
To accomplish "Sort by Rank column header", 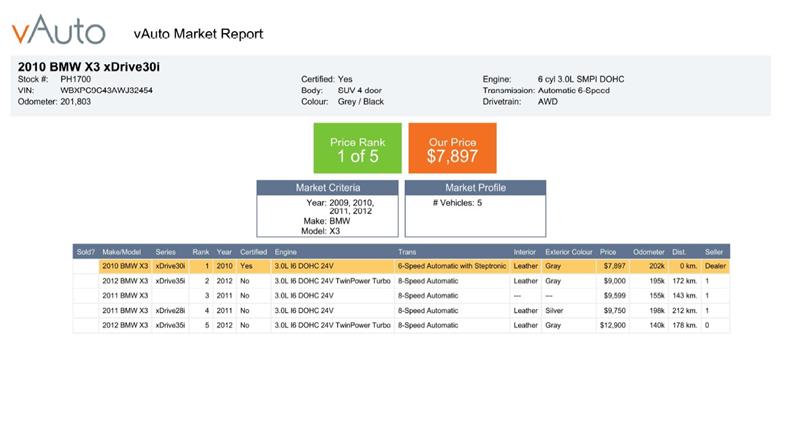I will tap(201, 252).
